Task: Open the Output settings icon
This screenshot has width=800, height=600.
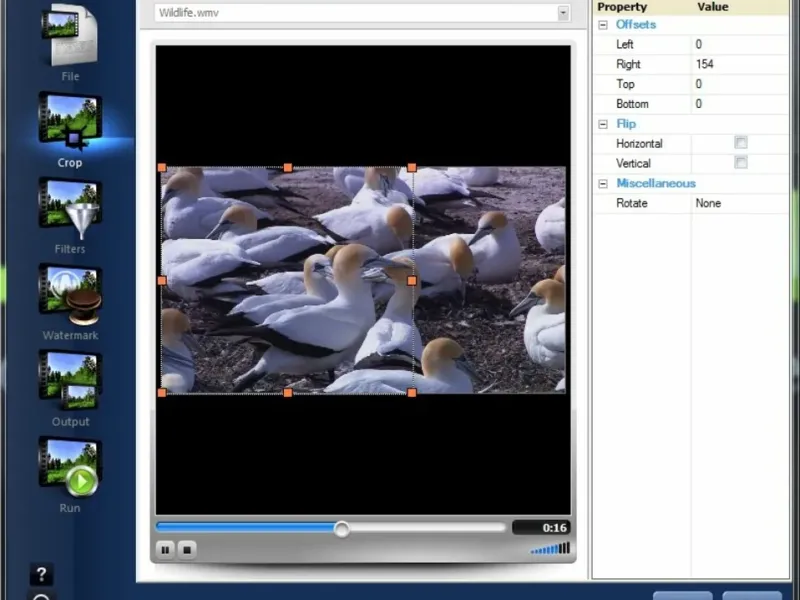Action: tap(69, 380)
